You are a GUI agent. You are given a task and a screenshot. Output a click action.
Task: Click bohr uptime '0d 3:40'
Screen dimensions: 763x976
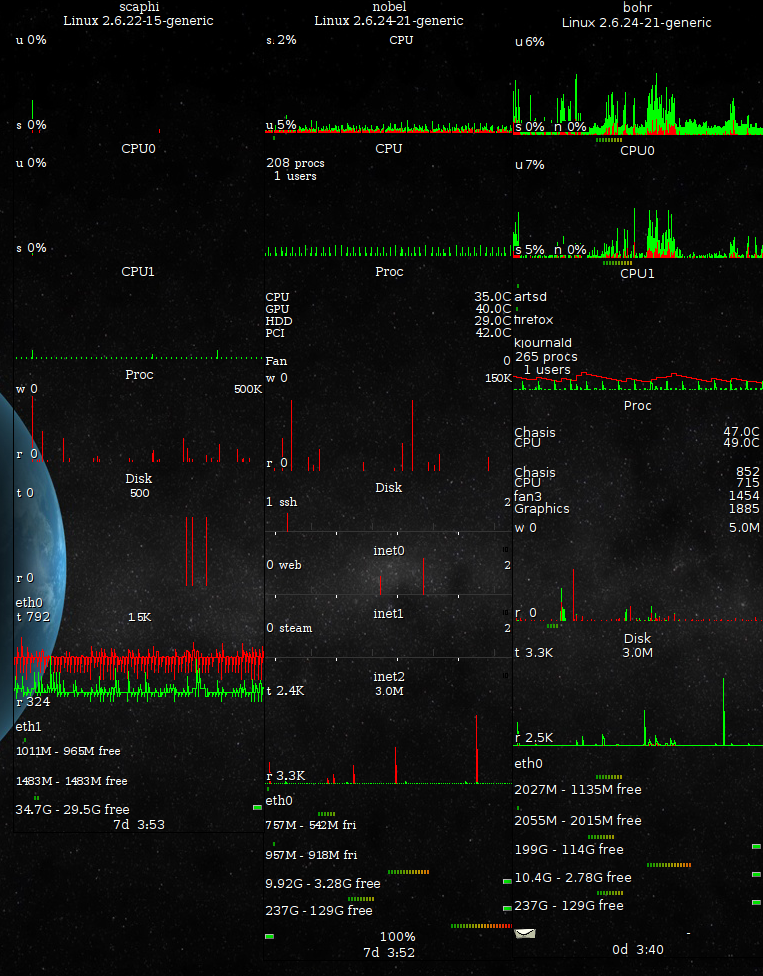coord(638,949)
